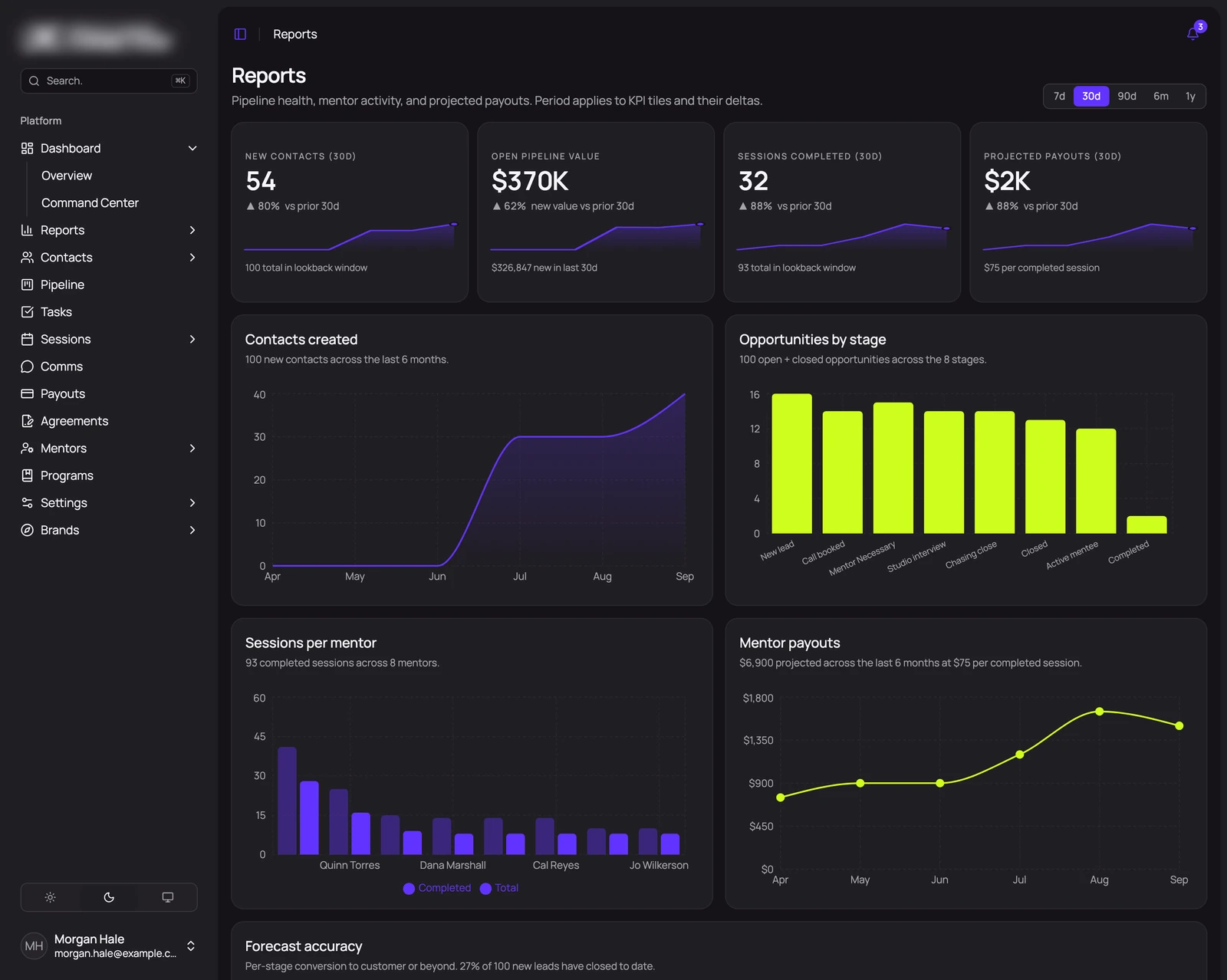Click the Comms chat bubble icon

(x=27, y=367)
